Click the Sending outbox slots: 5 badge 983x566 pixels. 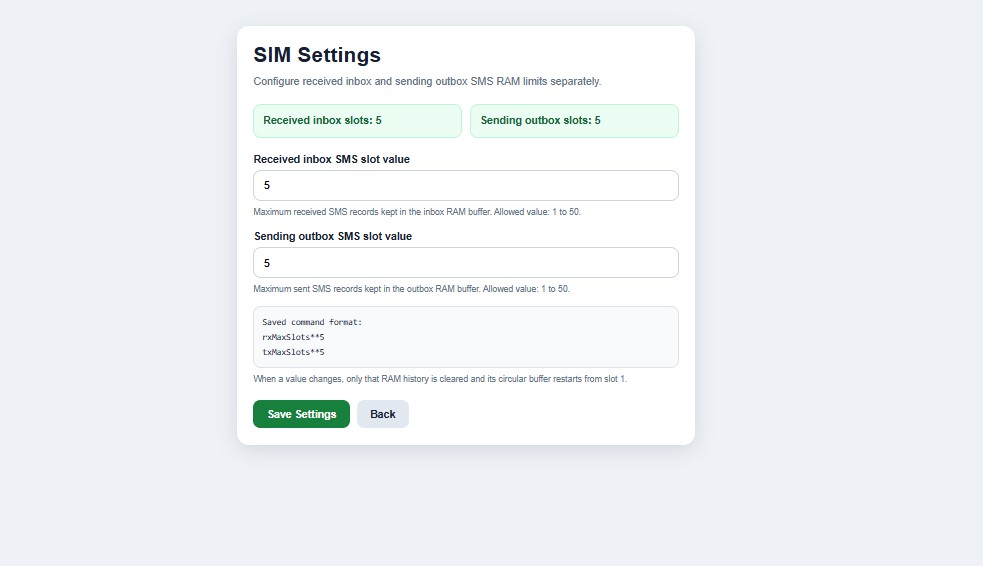[574, 121]
